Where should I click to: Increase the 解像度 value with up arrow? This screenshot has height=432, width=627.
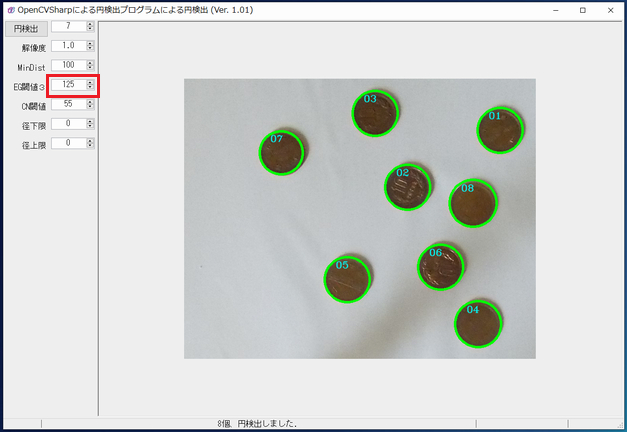(90, 44)
